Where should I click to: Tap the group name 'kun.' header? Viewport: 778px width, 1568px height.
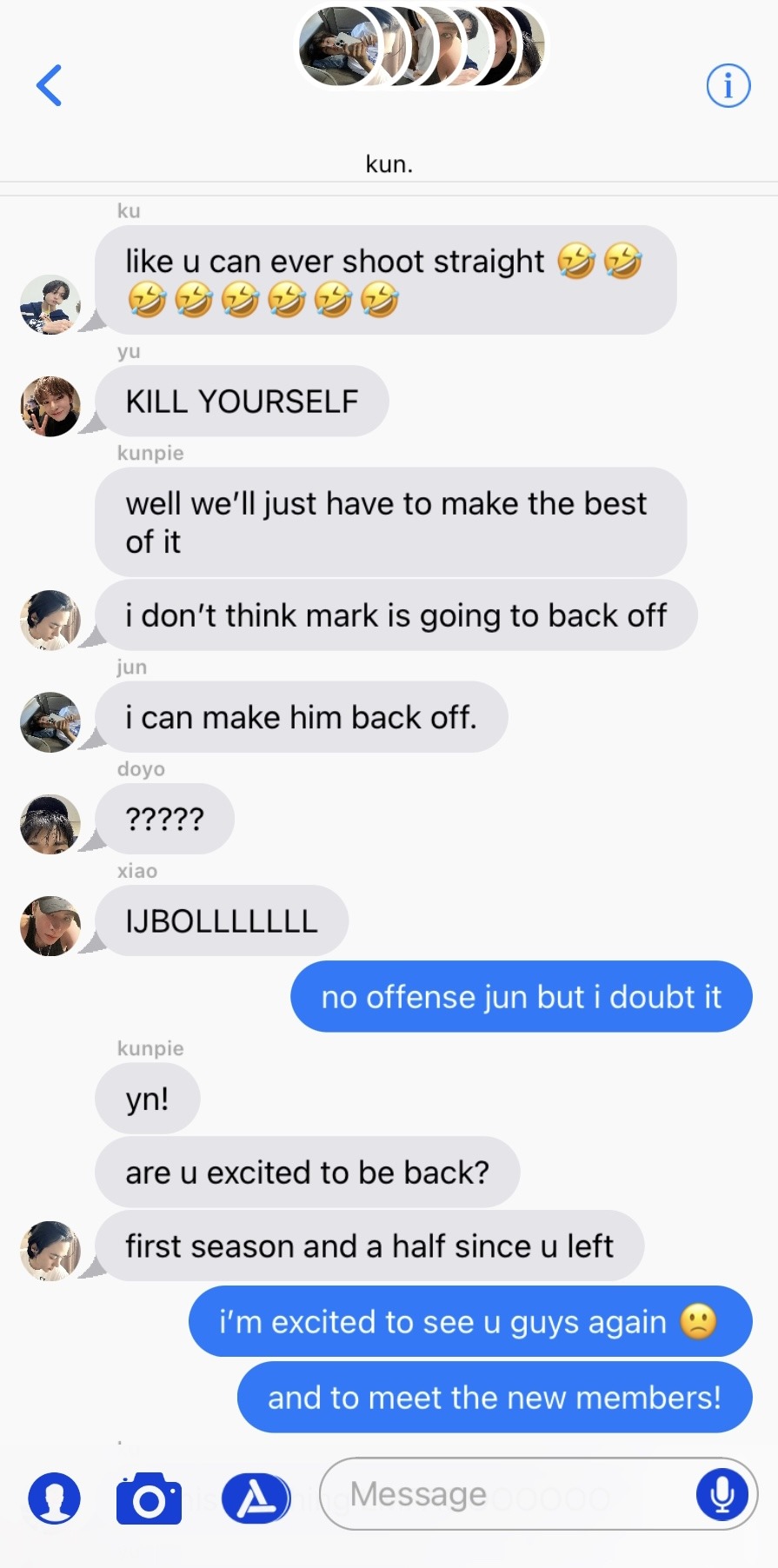tap(389, 163)
